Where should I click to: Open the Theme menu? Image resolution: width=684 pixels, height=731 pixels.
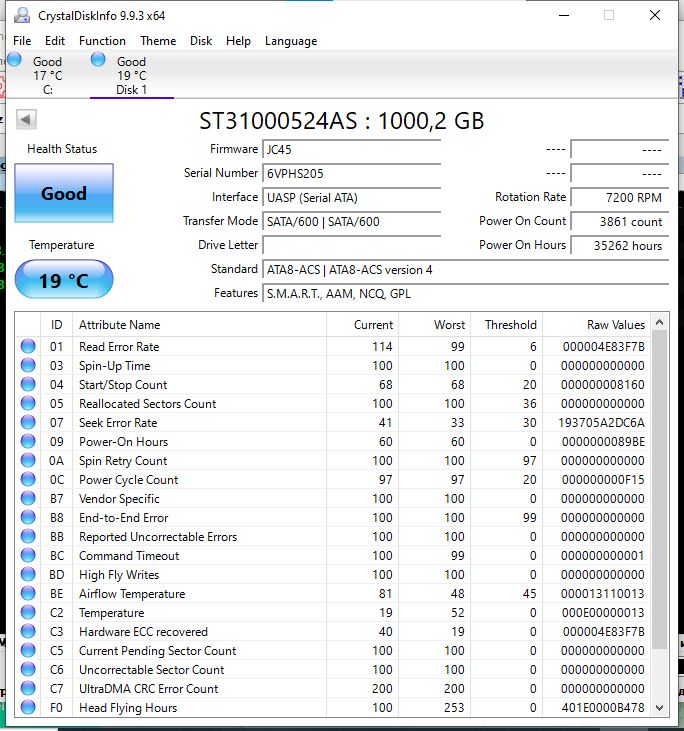click(x=158, y=41)
